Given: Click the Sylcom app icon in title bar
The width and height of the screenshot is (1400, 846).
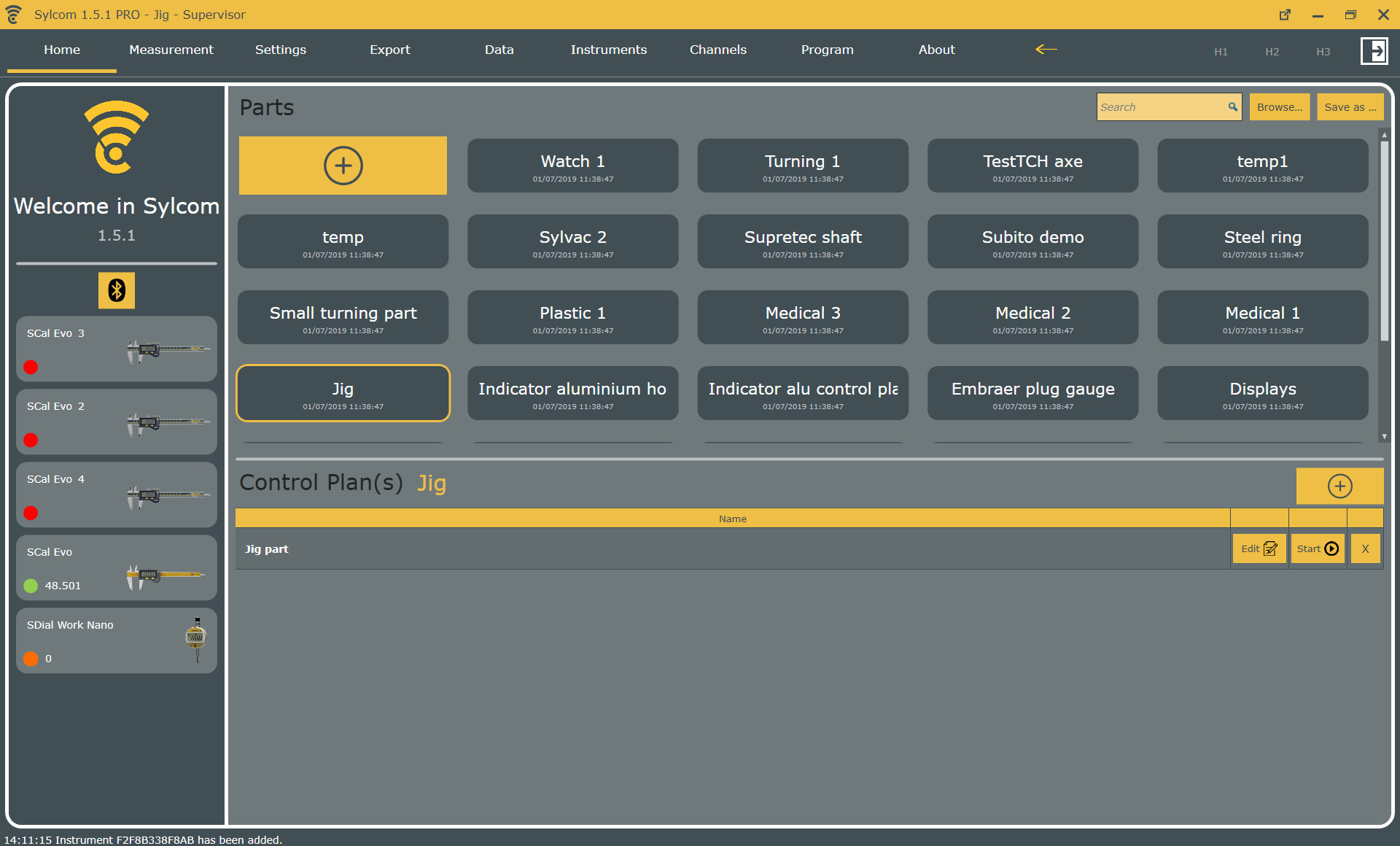Looking at the screenshot, I should [14, 15].
